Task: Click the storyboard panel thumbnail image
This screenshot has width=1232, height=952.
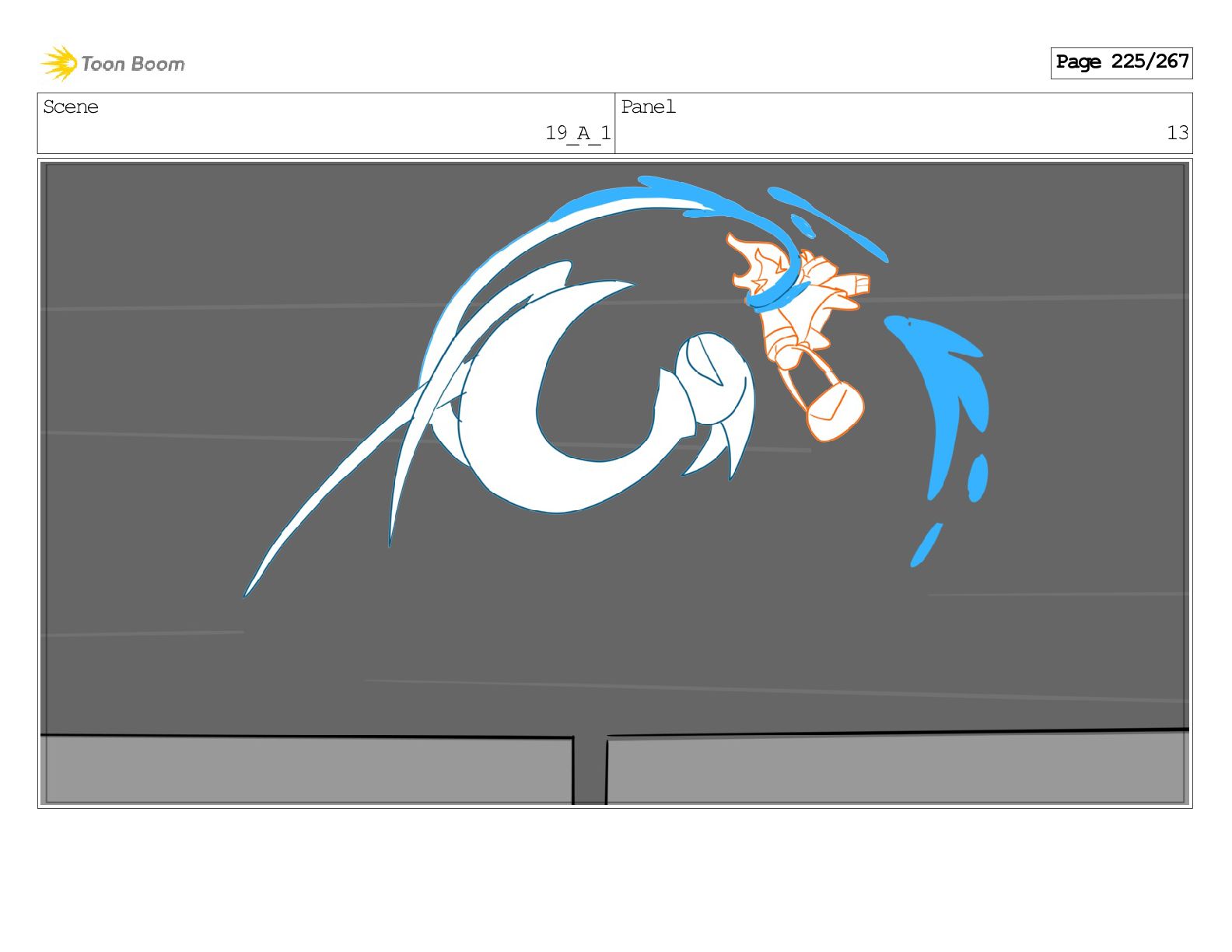Action: pos(615,483)
